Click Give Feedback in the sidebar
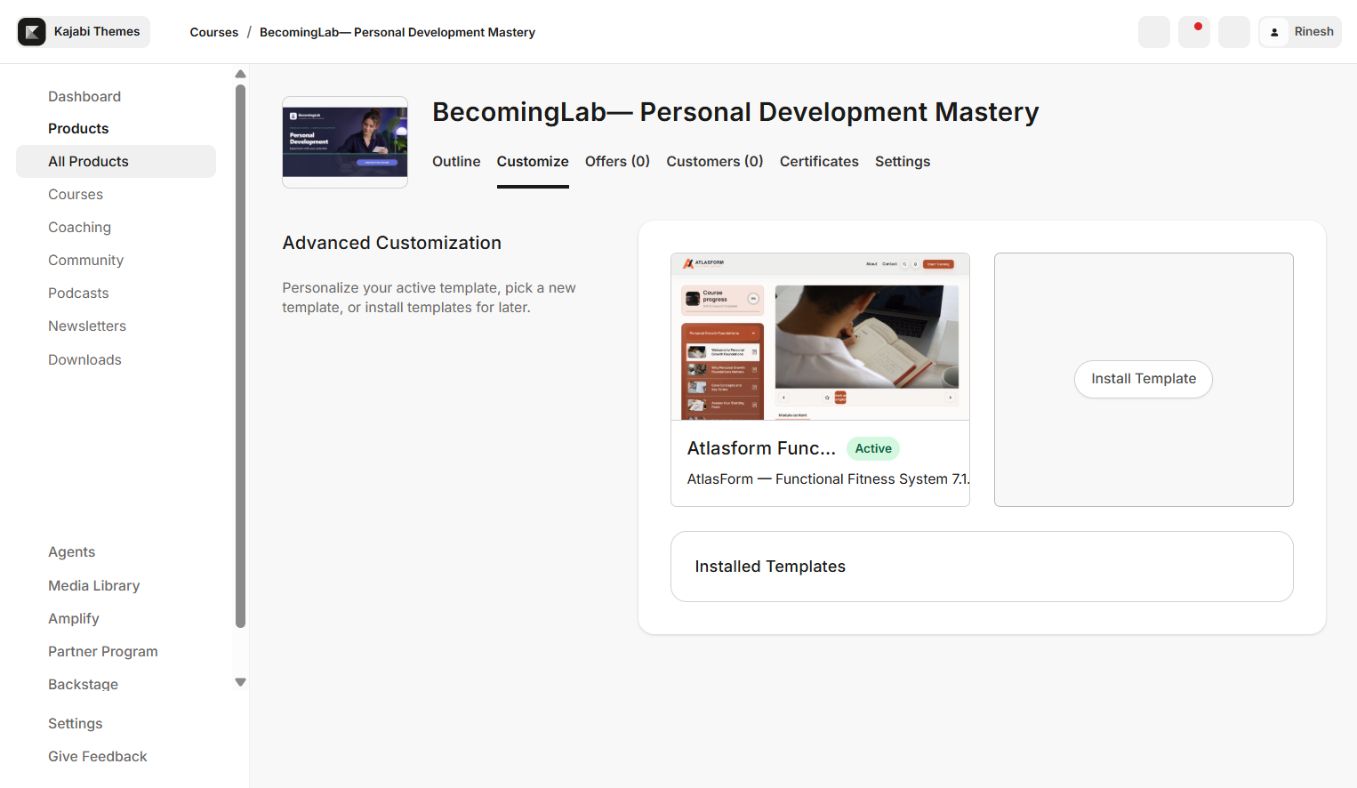The width and height of the screenshot is (1357, 788). pyautogui.click(x=97, y=756)
